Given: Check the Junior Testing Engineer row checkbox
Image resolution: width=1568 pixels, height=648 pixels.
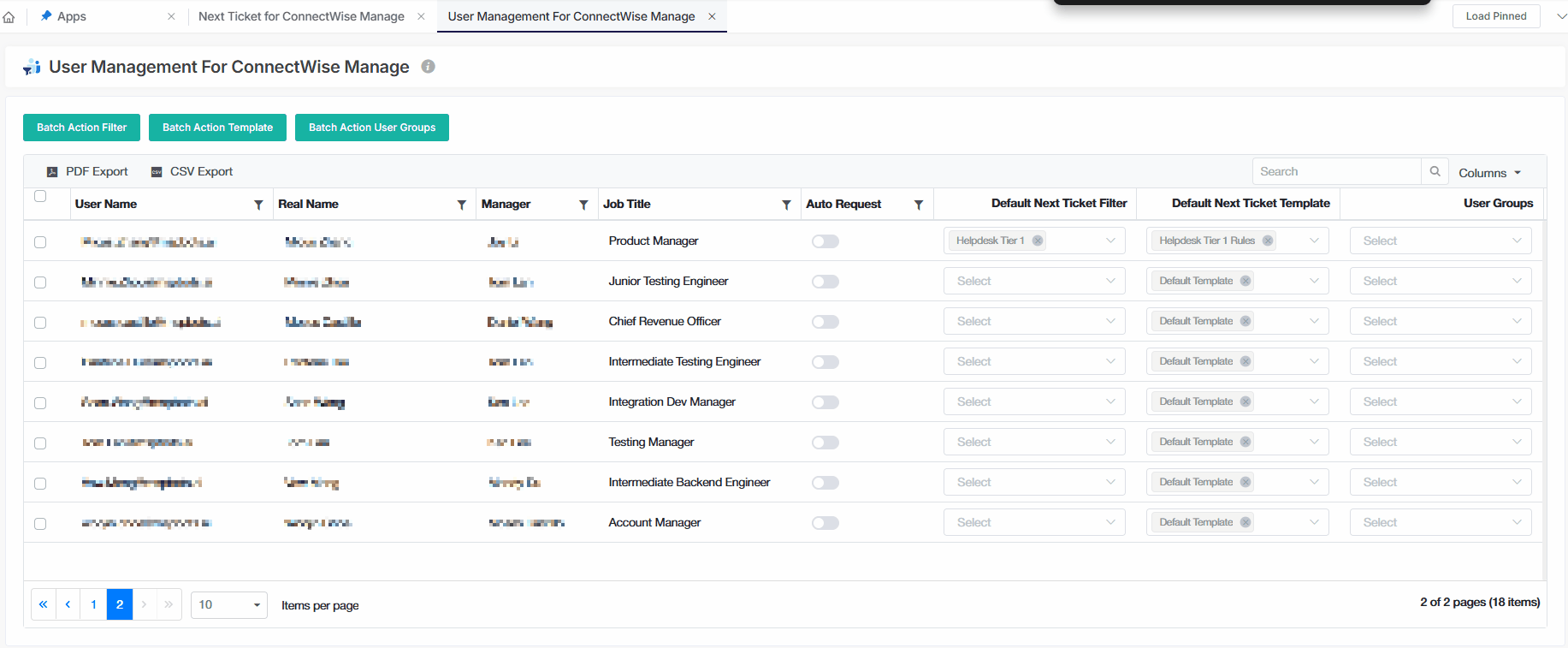Looking at the screenshot, I should (x=40, y=282).
